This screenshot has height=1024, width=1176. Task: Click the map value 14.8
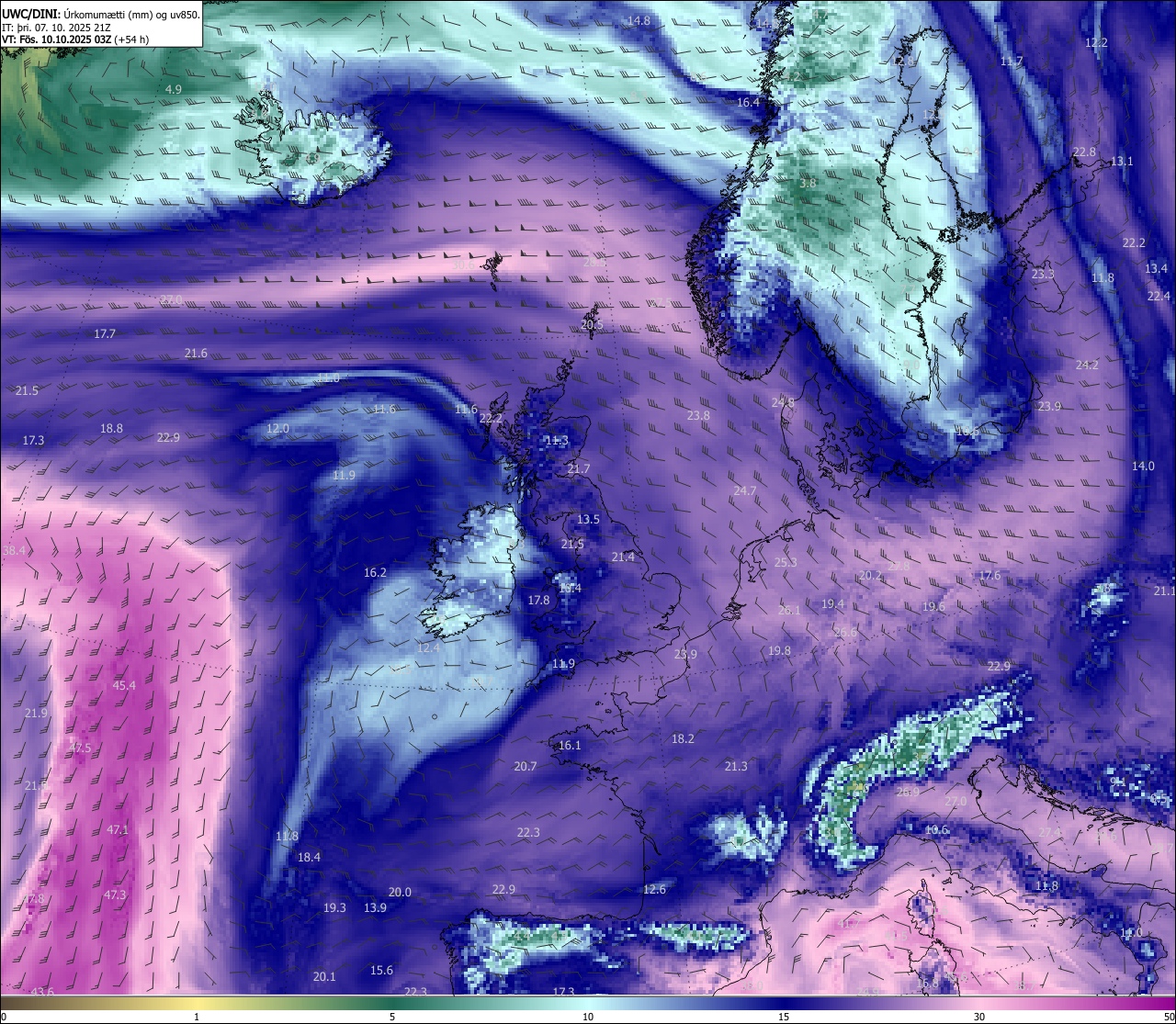639,20
